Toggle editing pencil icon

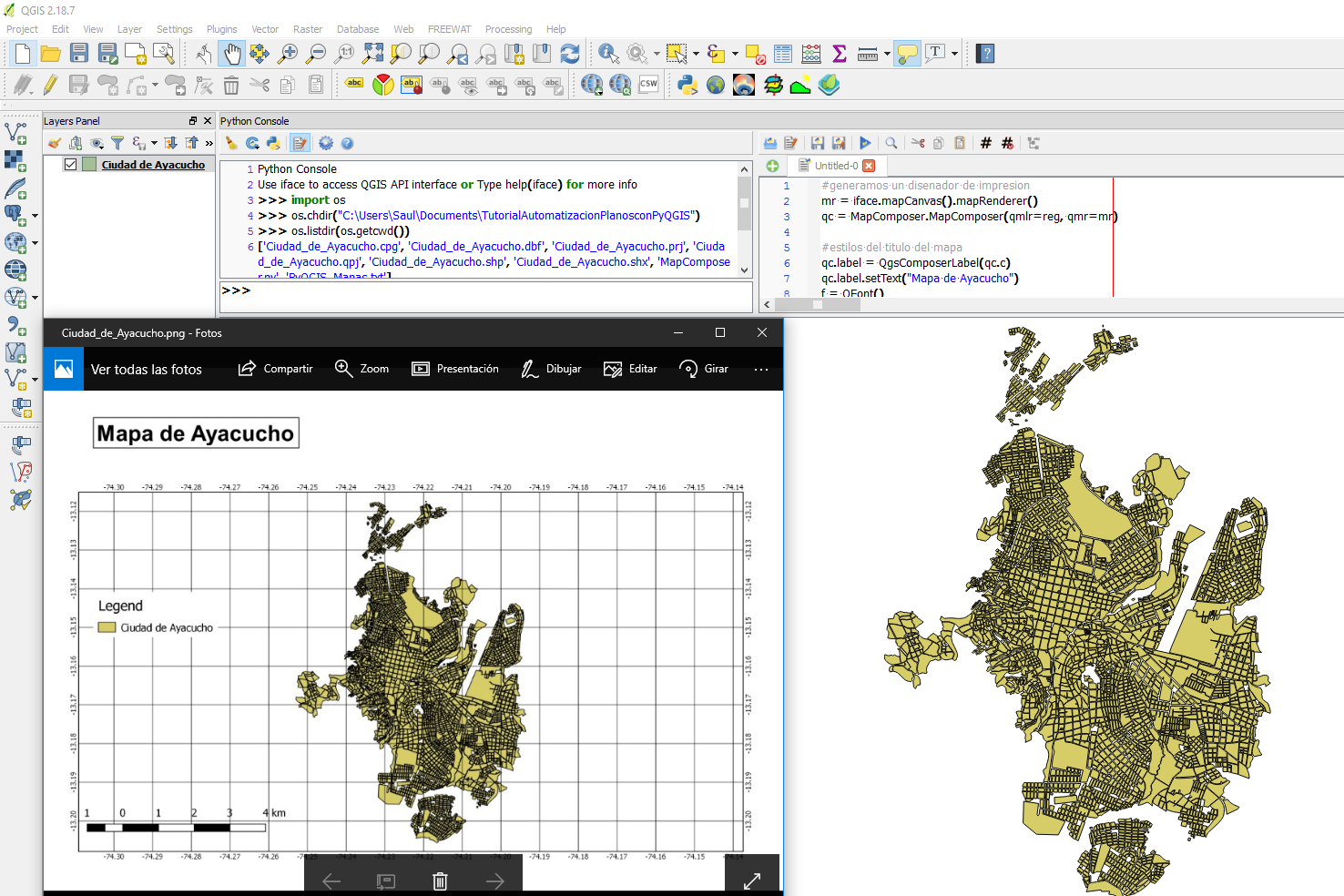(50, 85)
